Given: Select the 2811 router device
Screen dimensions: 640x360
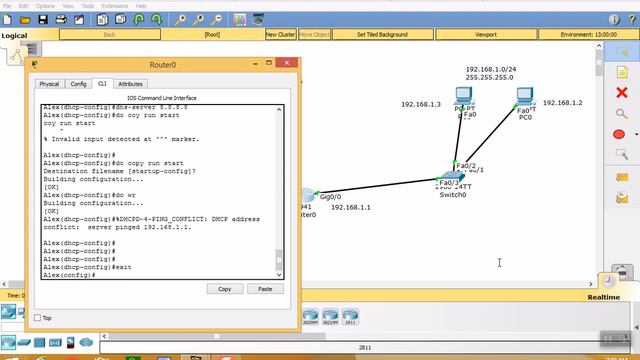Looking at the screenshot, I should pyautogui.click(x=350, y=316).
